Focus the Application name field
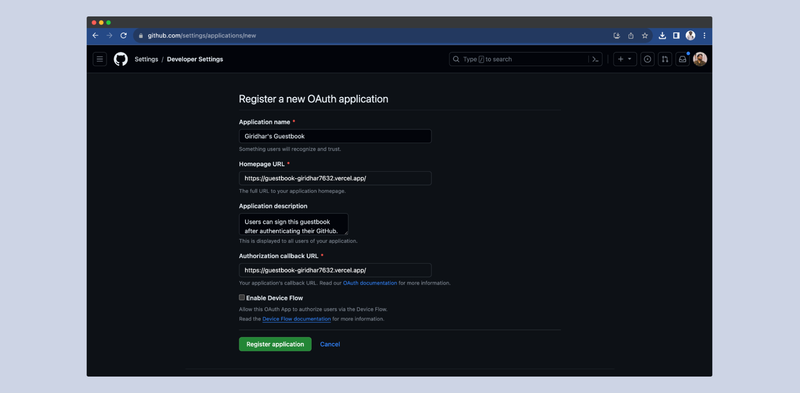 click(x=335, y=136)
